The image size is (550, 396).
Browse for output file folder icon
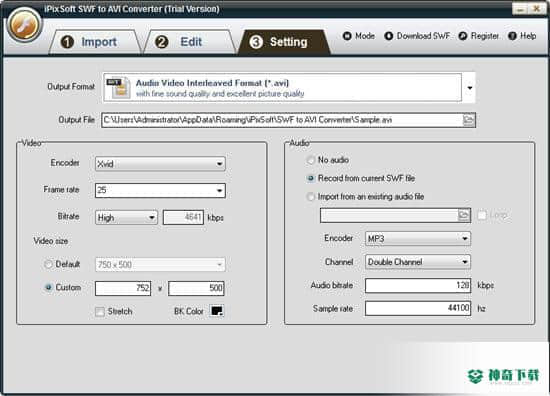(468, 120)
